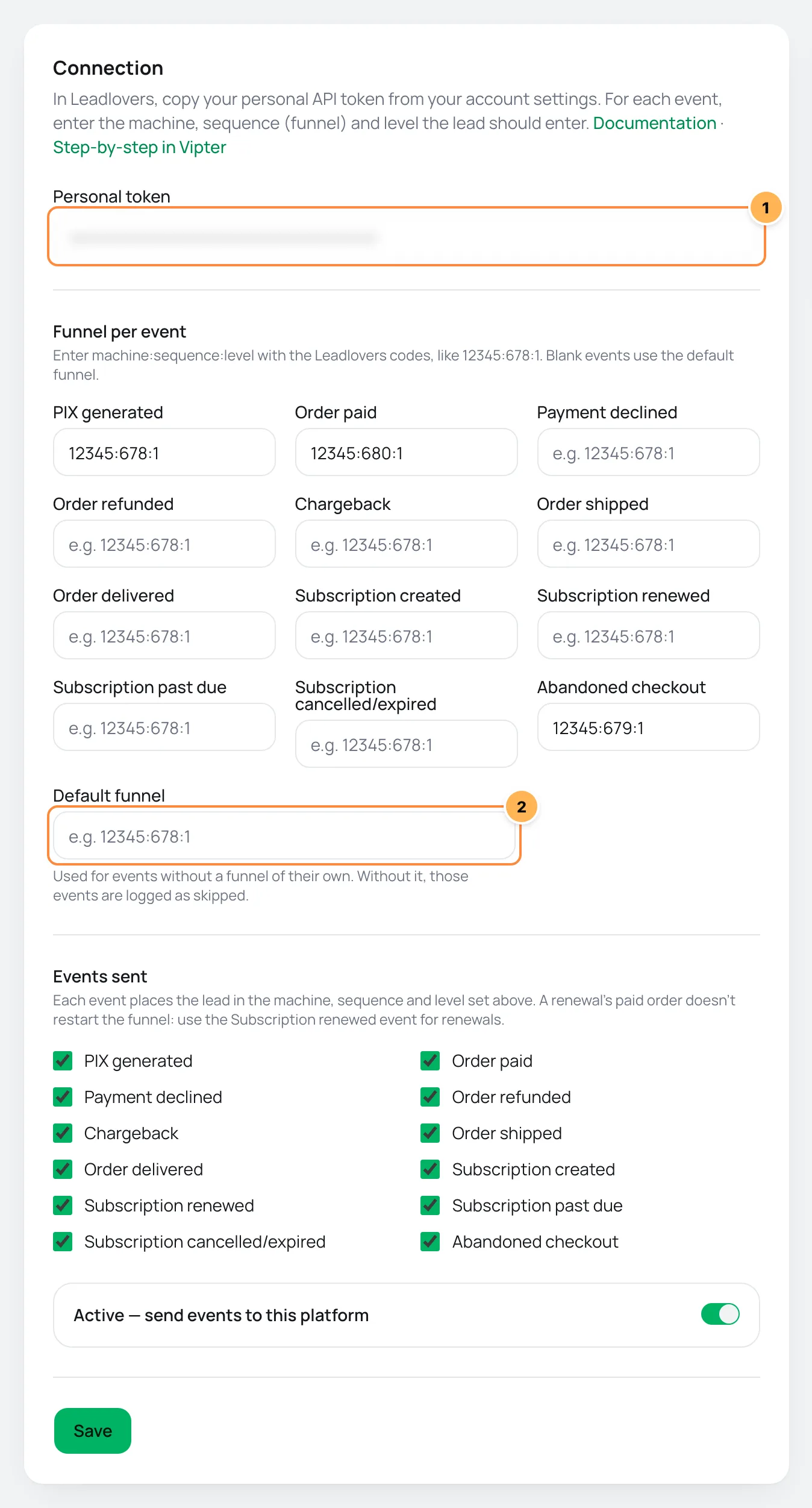Click the Save button
This screenshot has width=812, height=1508.
[x=93, y=1431]
